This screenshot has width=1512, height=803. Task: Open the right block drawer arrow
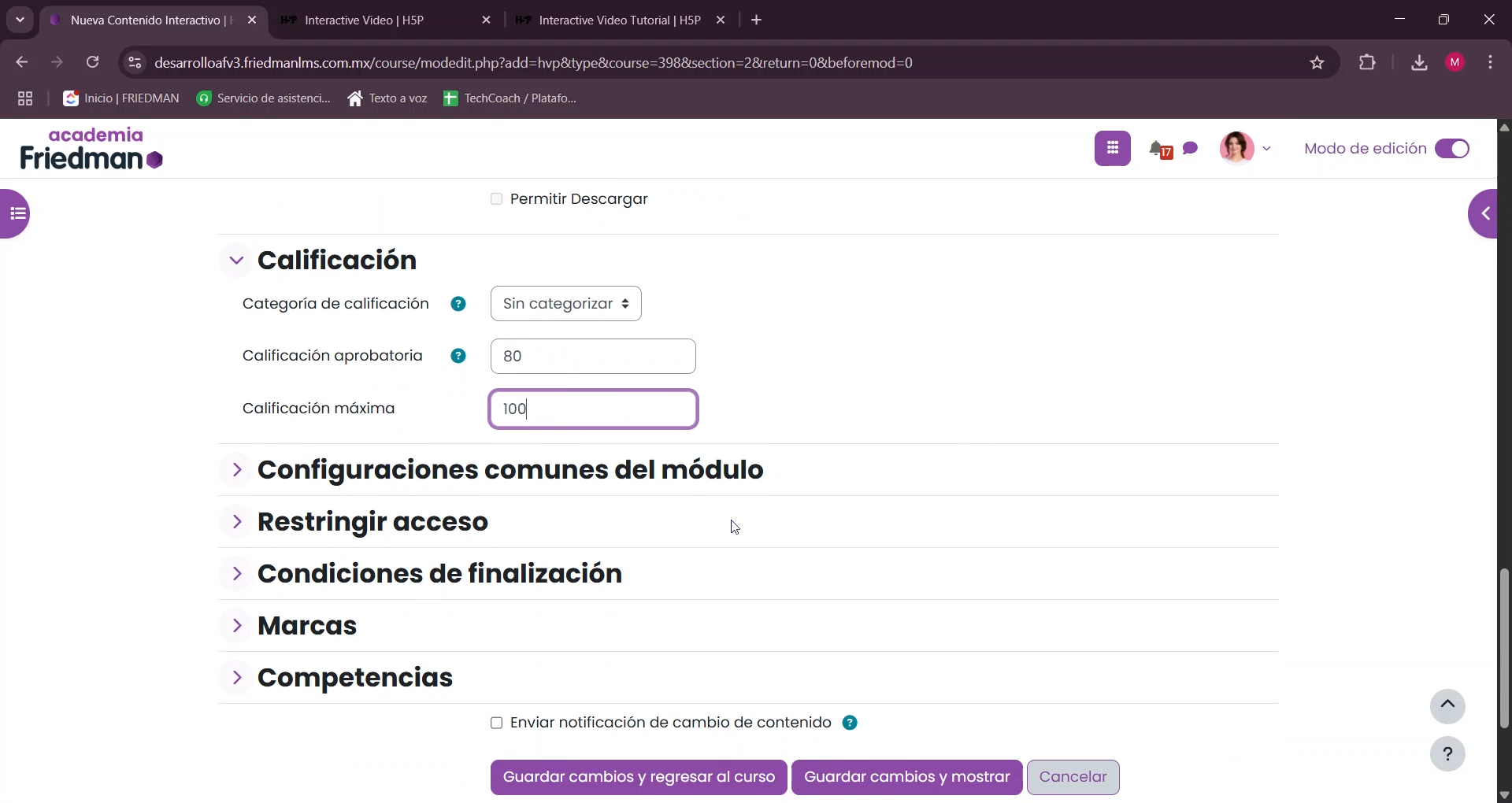[x=1484, y=213]
